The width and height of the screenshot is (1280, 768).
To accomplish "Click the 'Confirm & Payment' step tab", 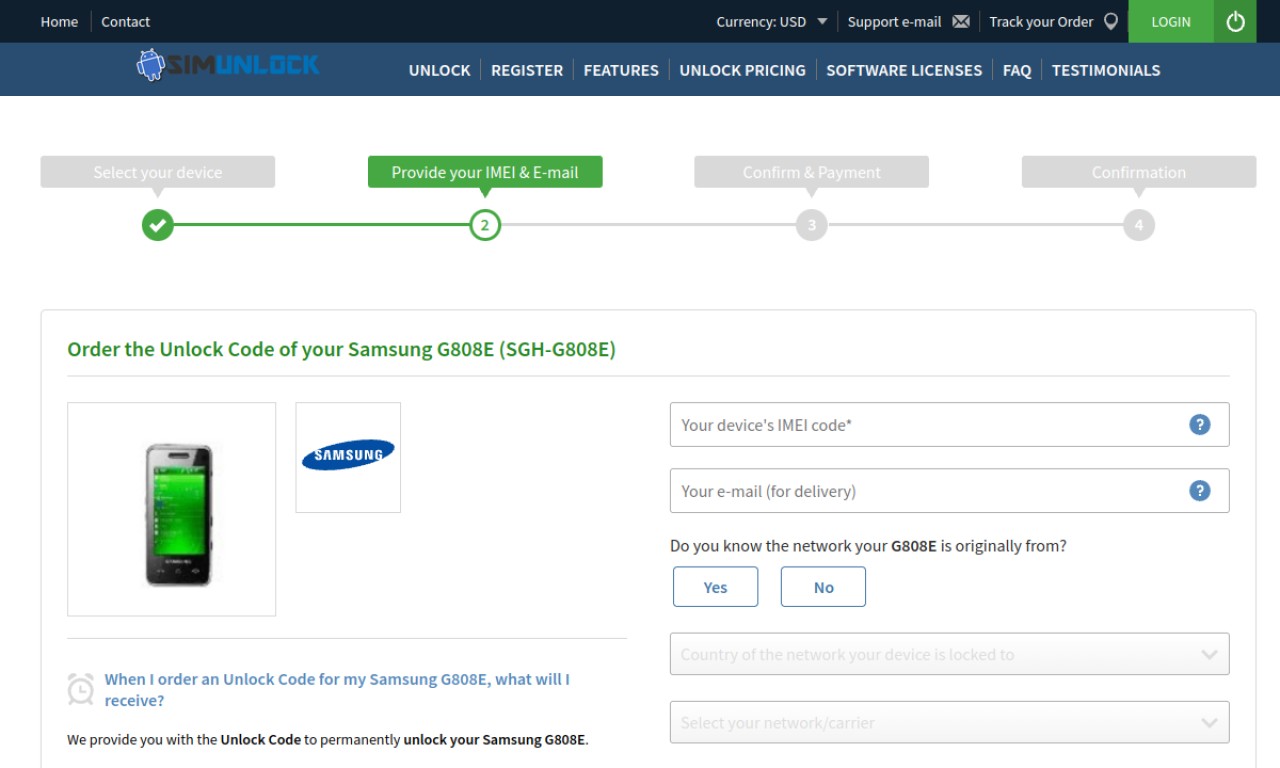I will 812,172.
